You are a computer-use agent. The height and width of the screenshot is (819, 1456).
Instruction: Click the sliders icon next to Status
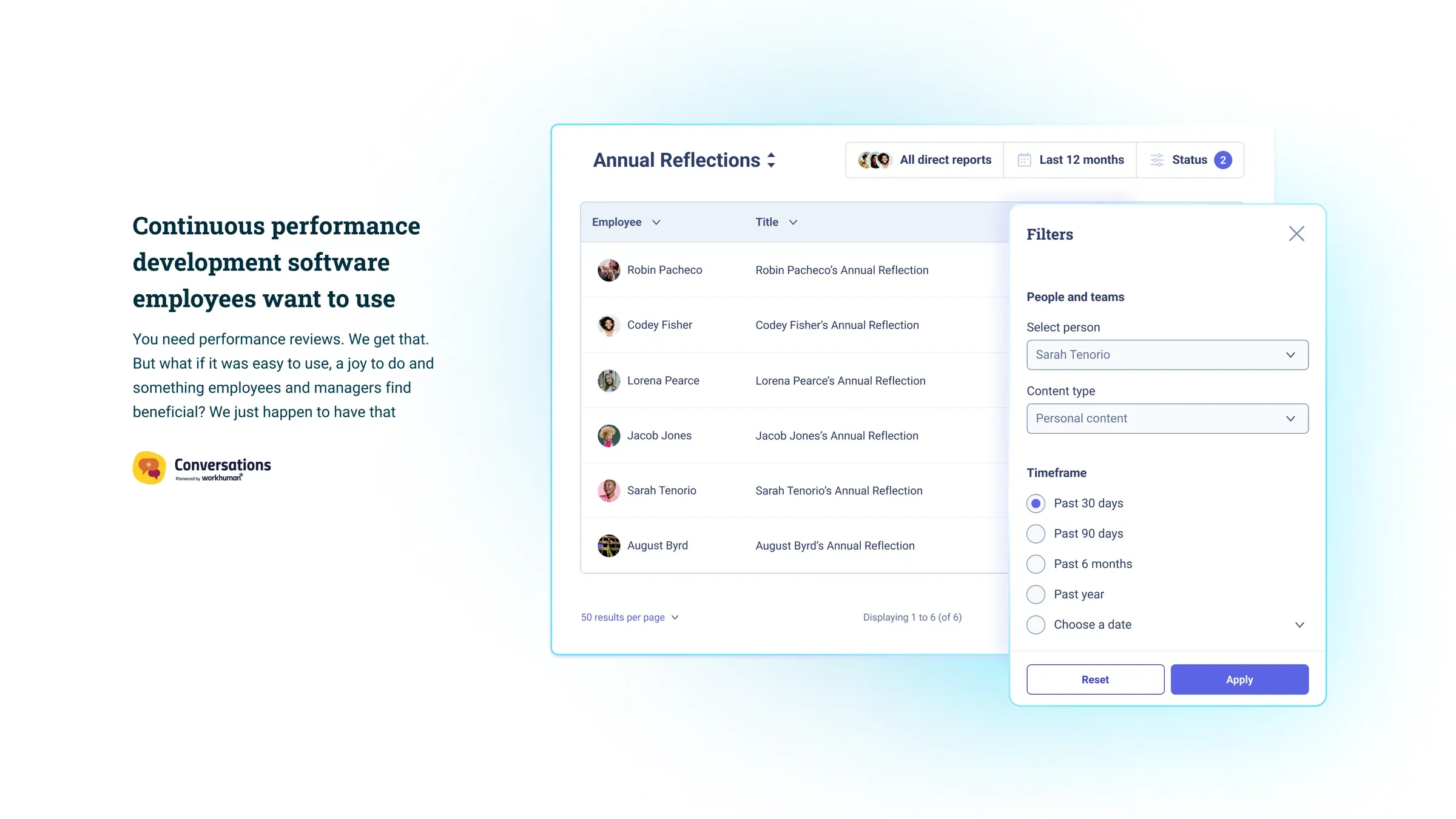[1157, 160]
